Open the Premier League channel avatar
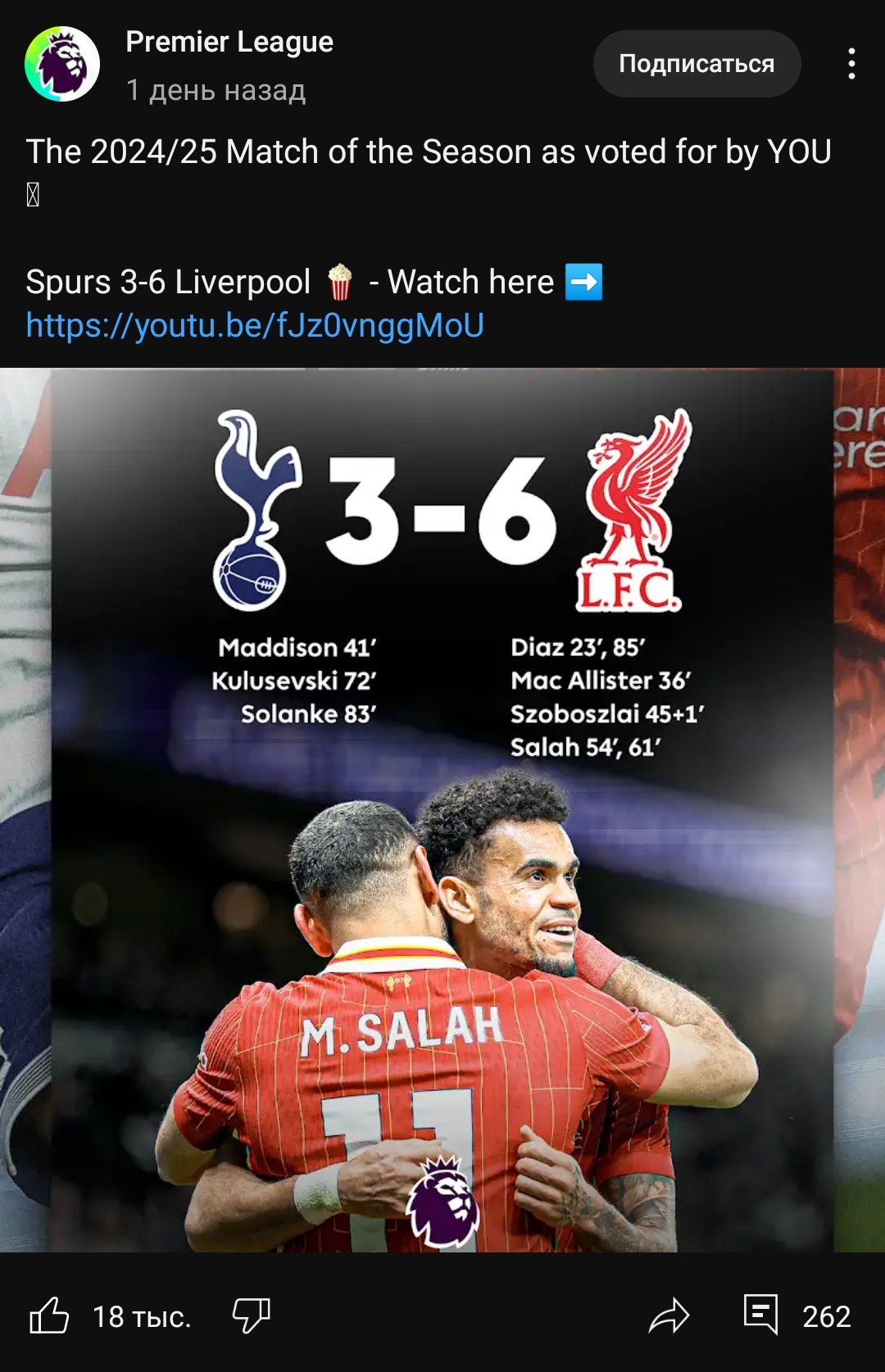Viewport: 885px width, 1372px height. tap(62, 64)
